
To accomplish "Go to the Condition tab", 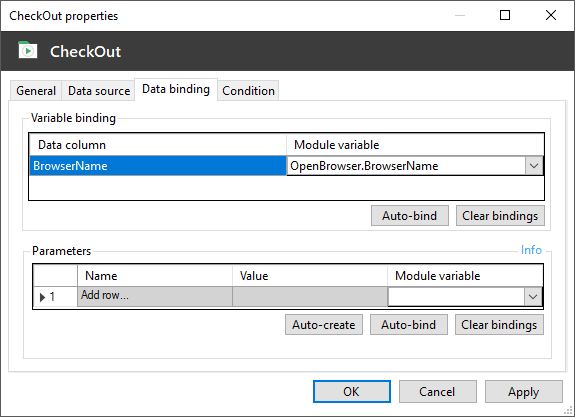I will [248, 91].
